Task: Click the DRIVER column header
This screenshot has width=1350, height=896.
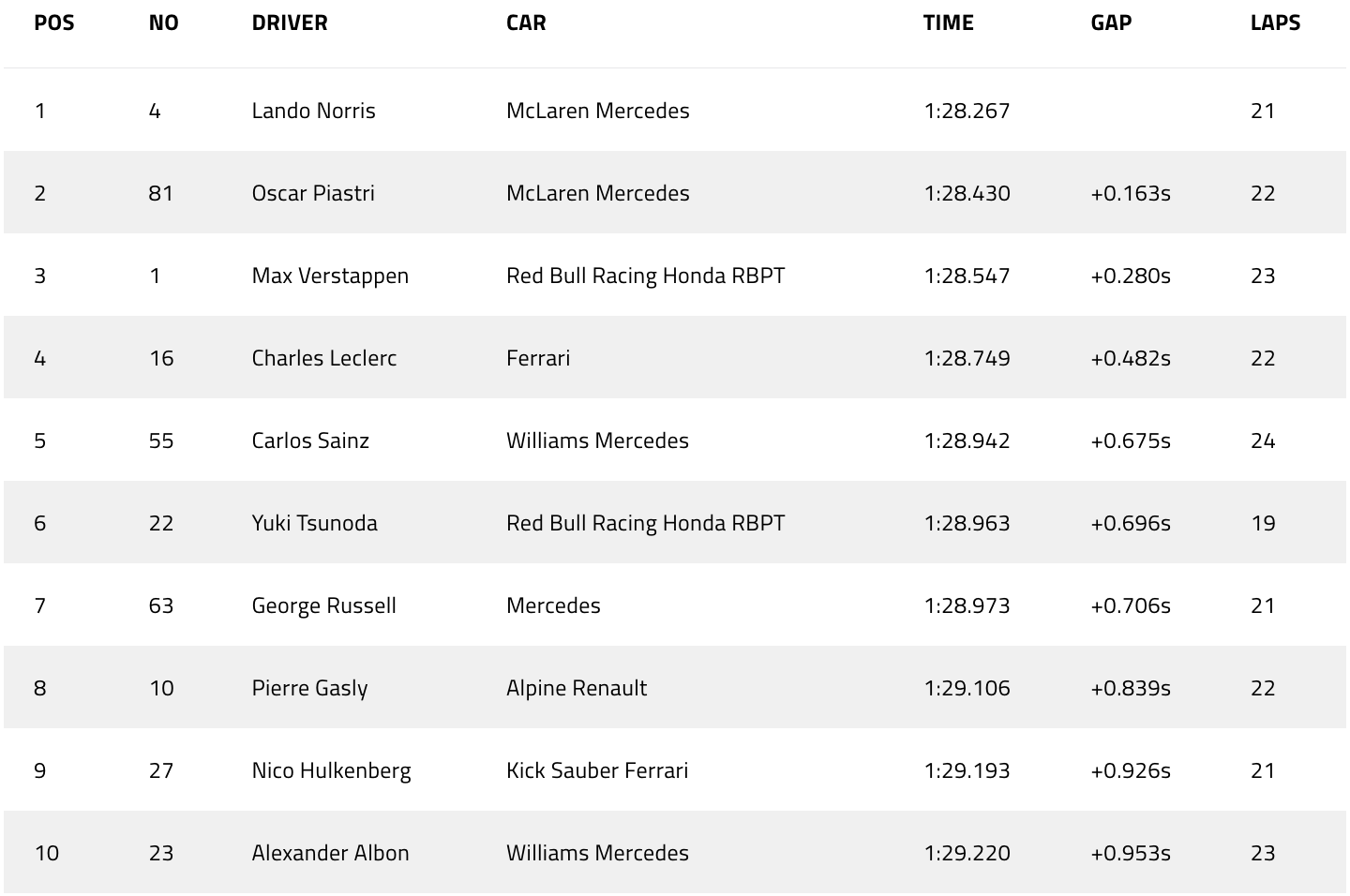Action: pos(290,23)
